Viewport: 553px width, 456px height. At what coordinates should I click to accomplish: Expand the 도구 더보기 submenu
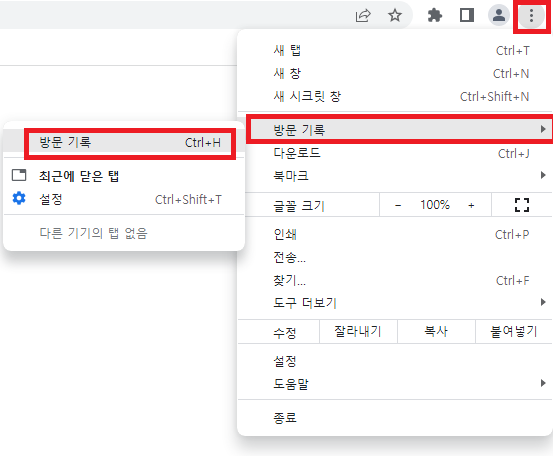pyautogui.click(x=395, y=303)
